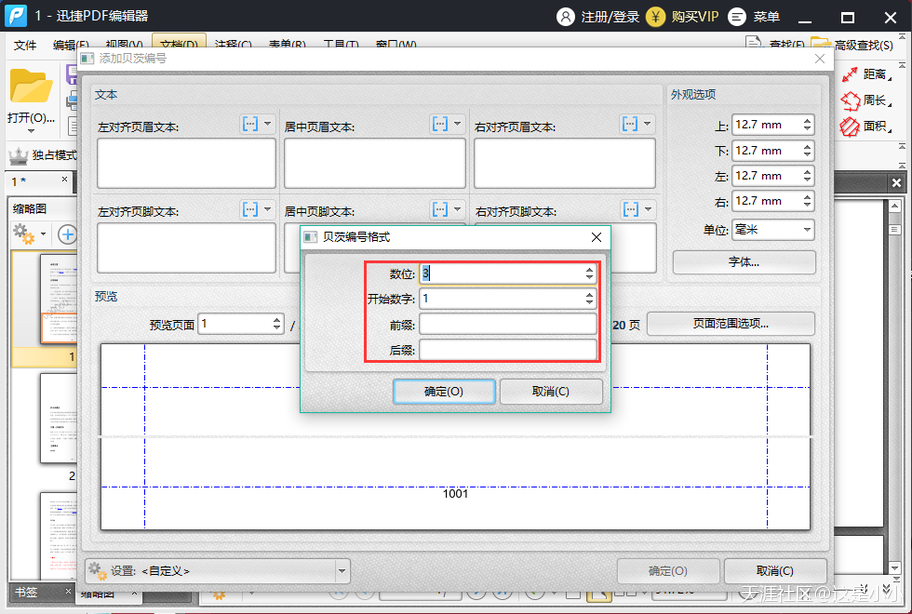Image resolution: width=912 pixels, height=614 pixels.
Task: Open the 字体... button
Action: [x=744, y=262]
